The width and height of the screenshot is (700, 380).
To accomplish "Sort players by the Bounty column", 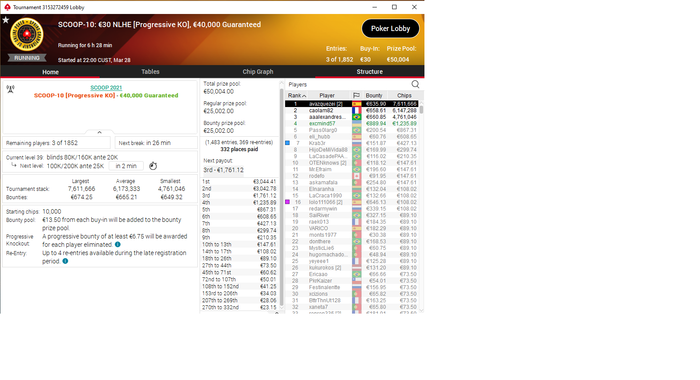I will [x=374, y=96].
